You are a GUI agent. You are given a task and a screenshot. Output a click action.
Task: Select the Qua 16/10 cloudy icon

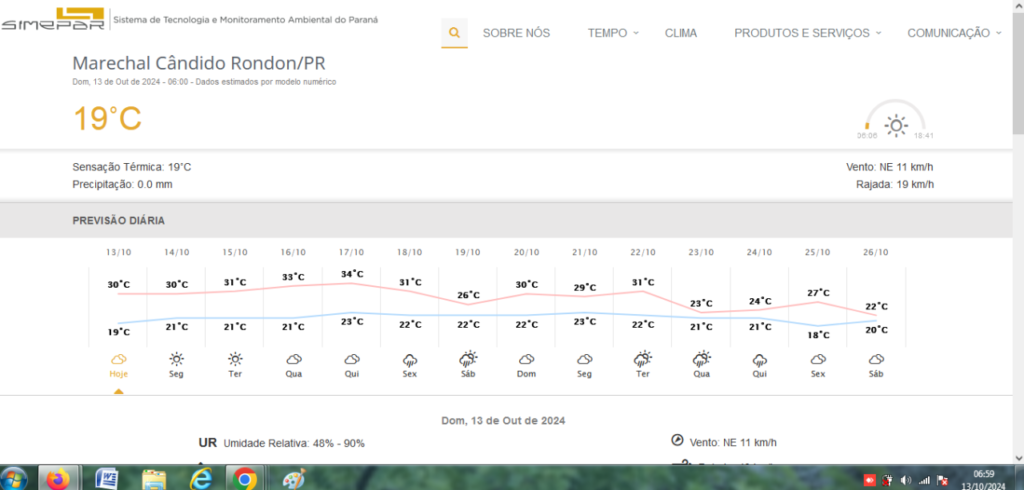(293, 359)
